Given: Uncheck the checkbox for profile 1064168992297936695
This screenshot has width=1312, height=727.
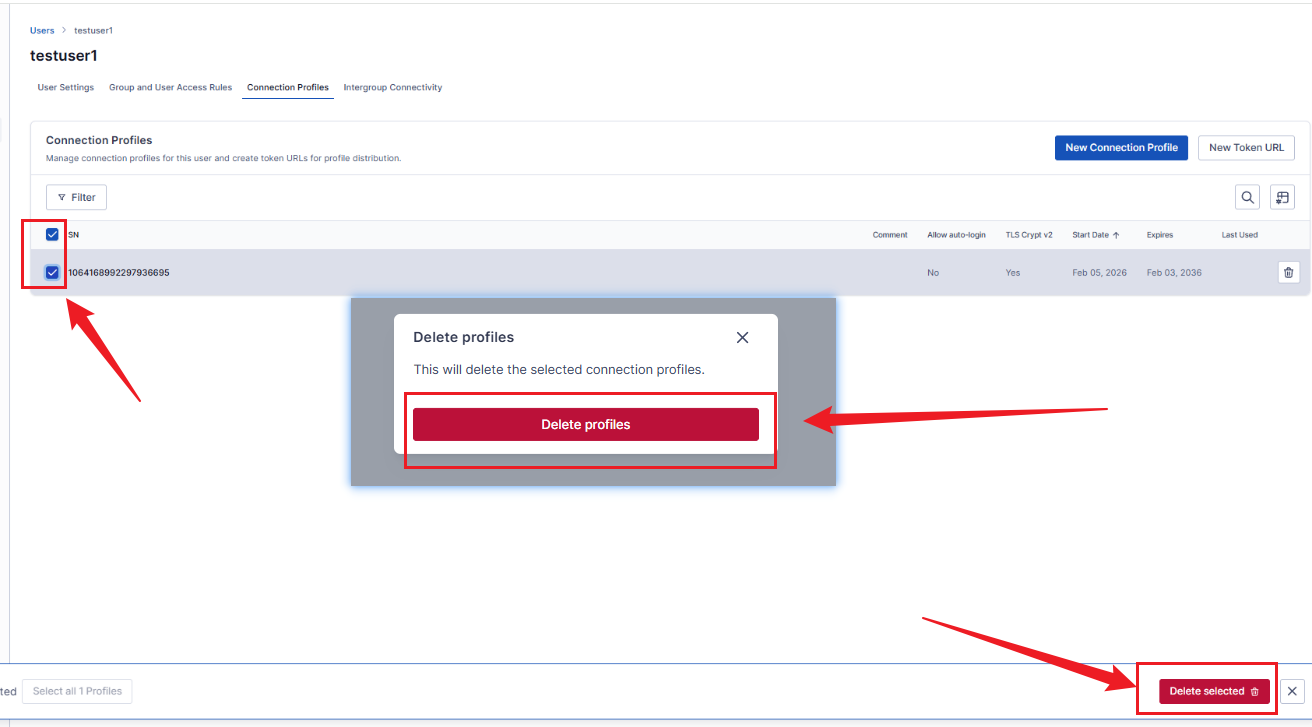Looking at the screenshot, I should pos(53,272).
